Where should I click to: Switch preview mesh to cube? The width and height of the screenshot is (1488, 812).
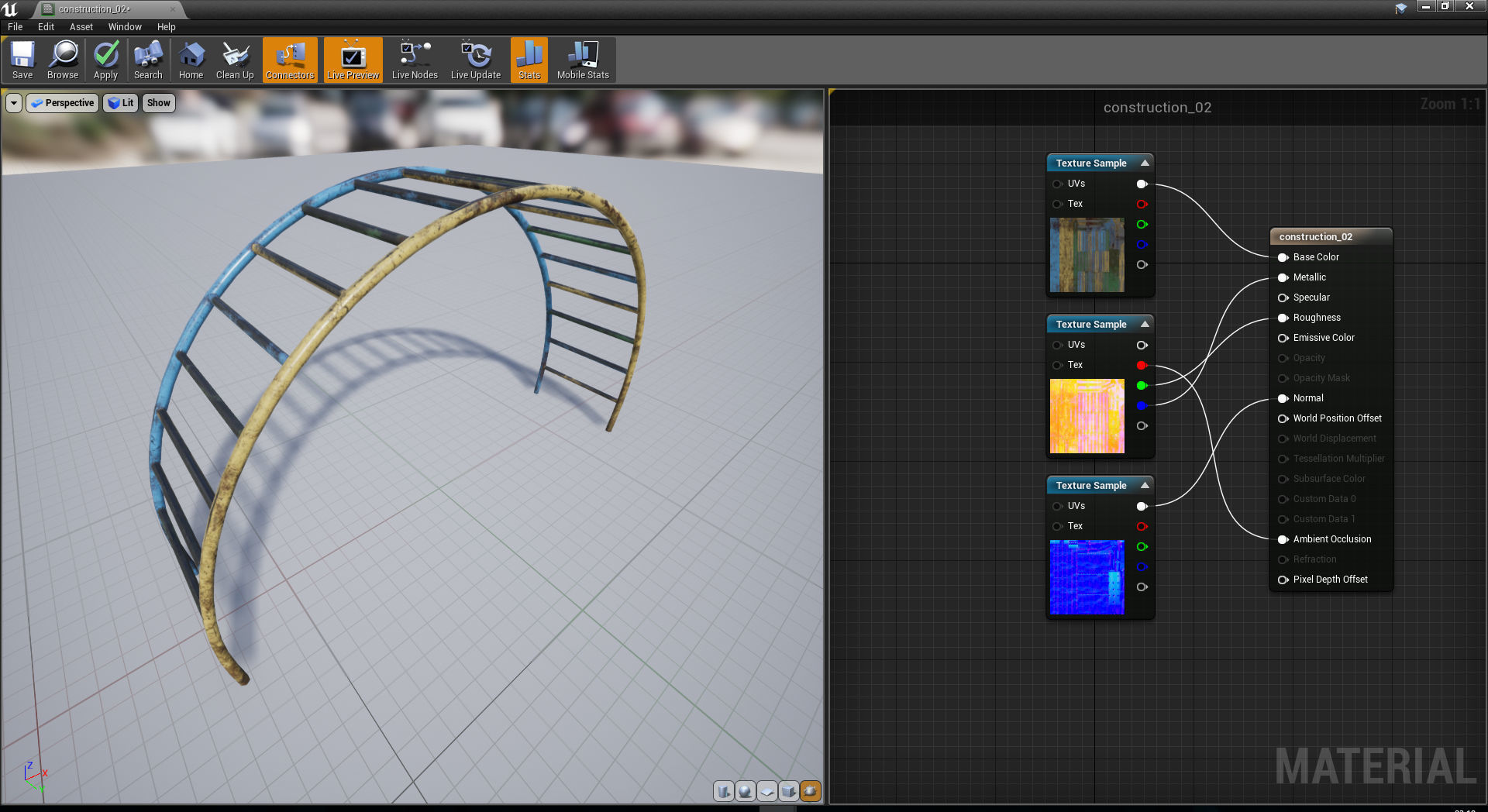point(788,791)
